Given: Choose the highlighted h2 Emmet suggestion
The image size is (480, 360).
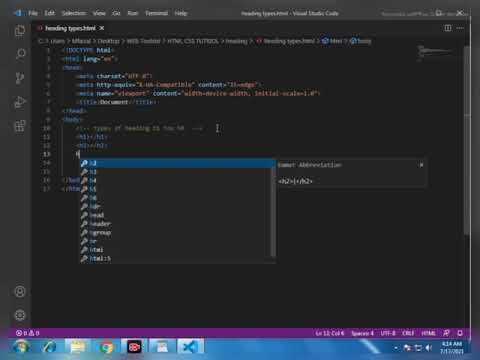Looking at the screenshot, I should click(x=176, y=163).
